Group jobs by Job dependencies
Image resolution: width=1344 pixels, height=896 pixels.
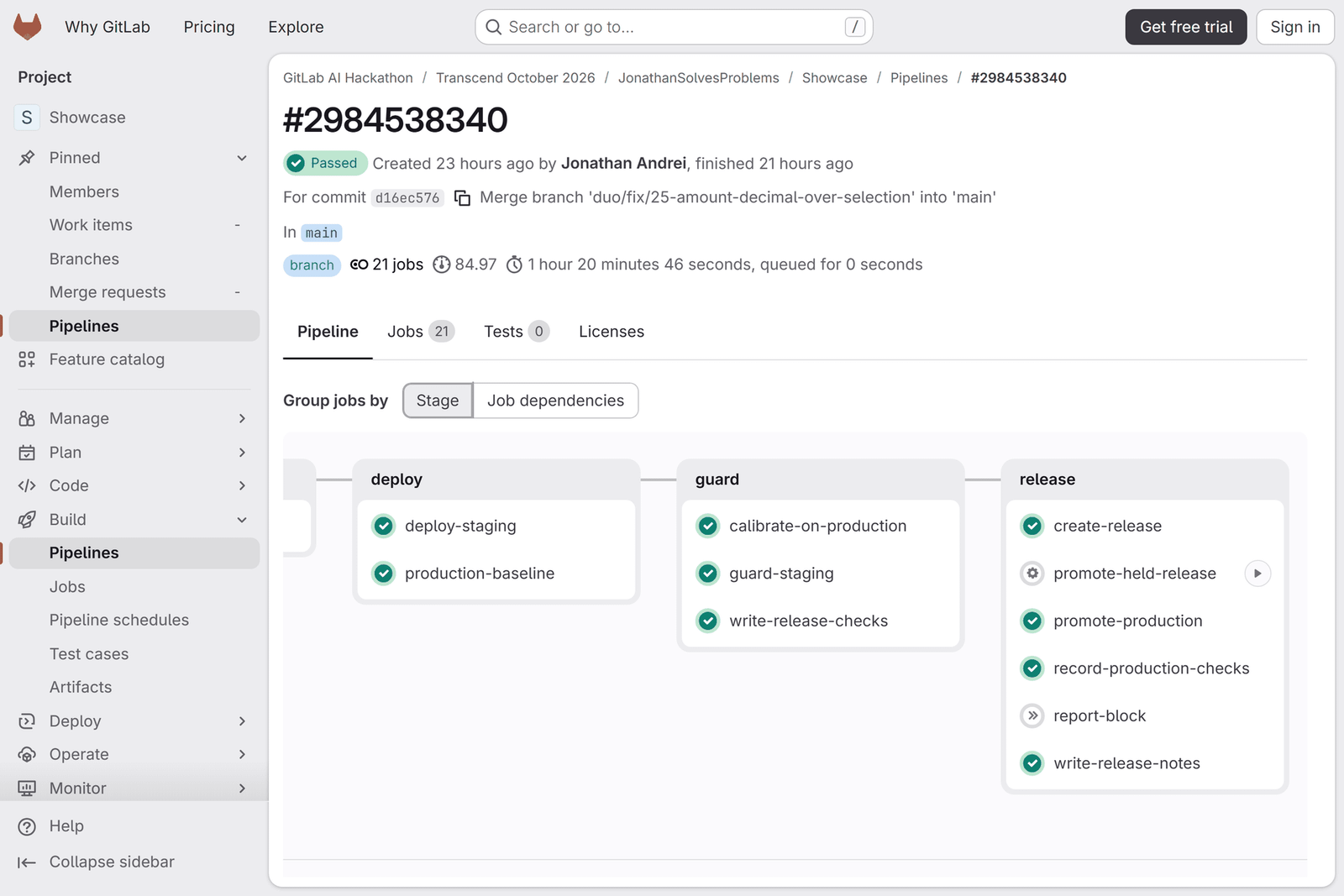[555, 401]
